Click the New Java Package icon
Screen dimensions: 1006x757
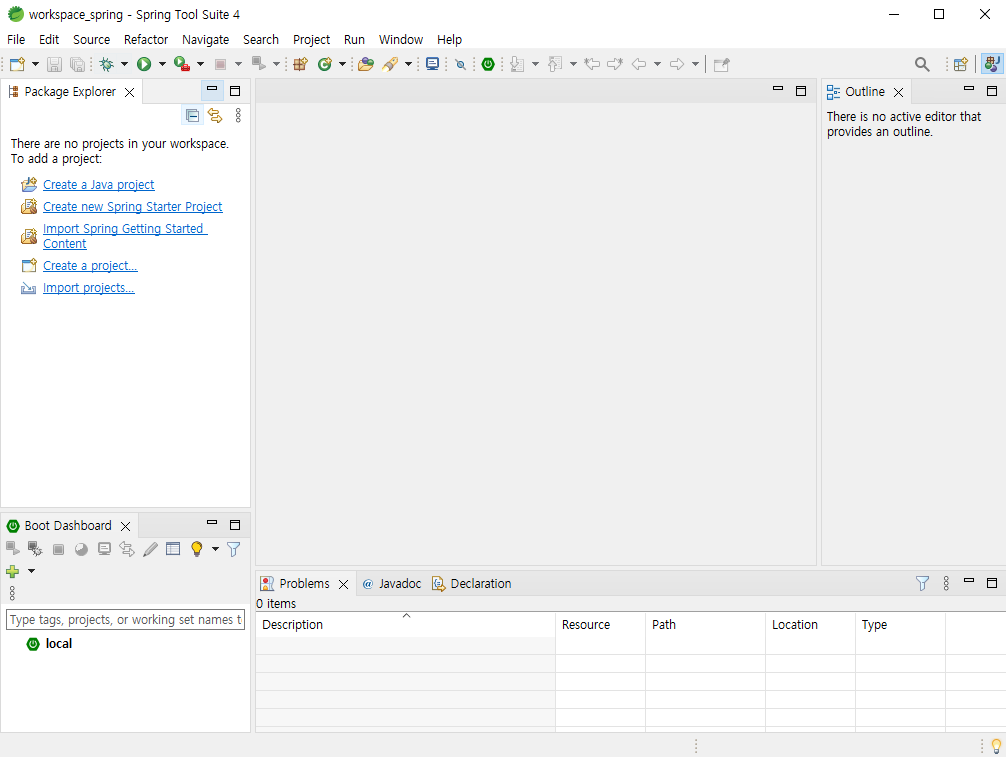point(300,64)
